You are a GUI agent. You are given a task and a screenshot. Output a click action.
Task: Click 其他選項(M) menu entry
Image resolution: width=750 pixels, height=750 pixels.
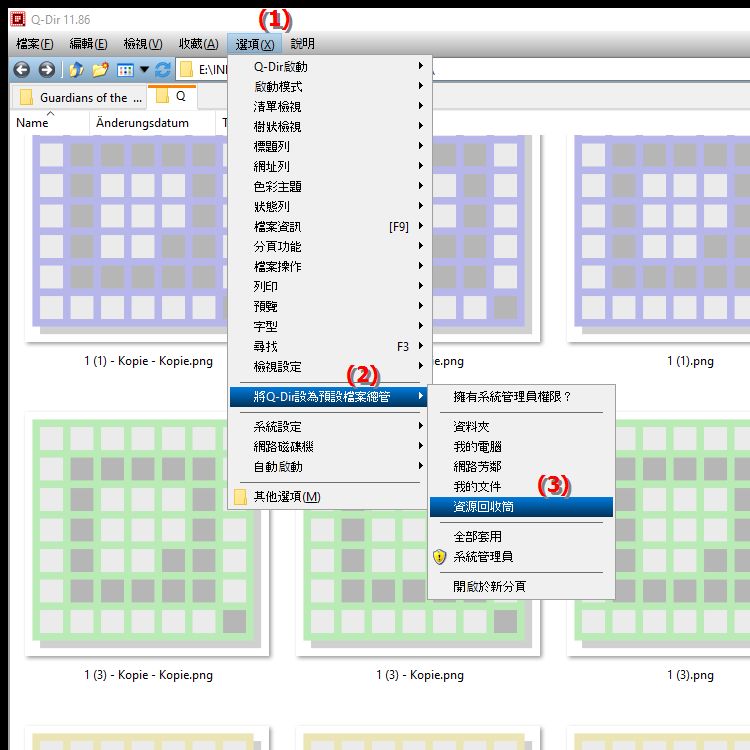287,497
